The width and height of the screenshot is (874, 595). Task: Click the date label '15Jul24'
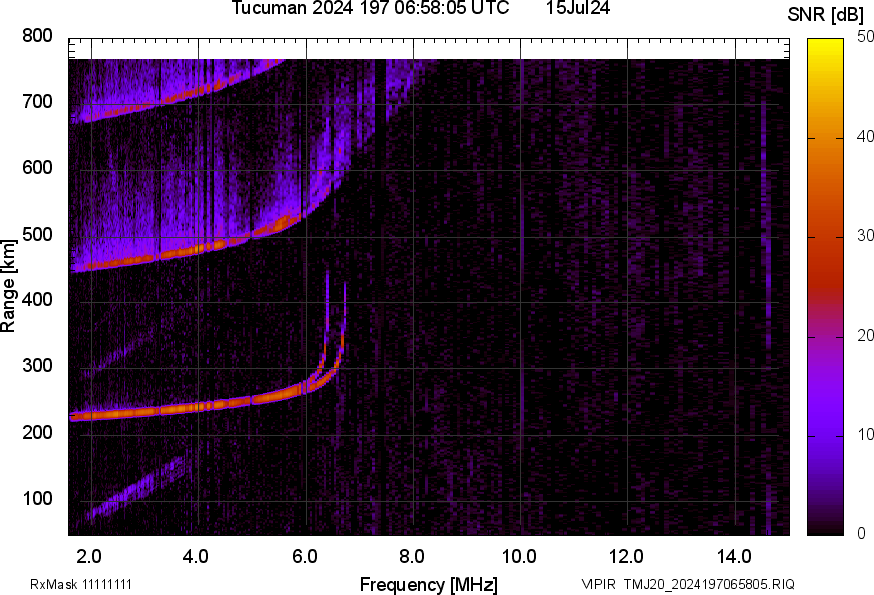pos(578,8)
